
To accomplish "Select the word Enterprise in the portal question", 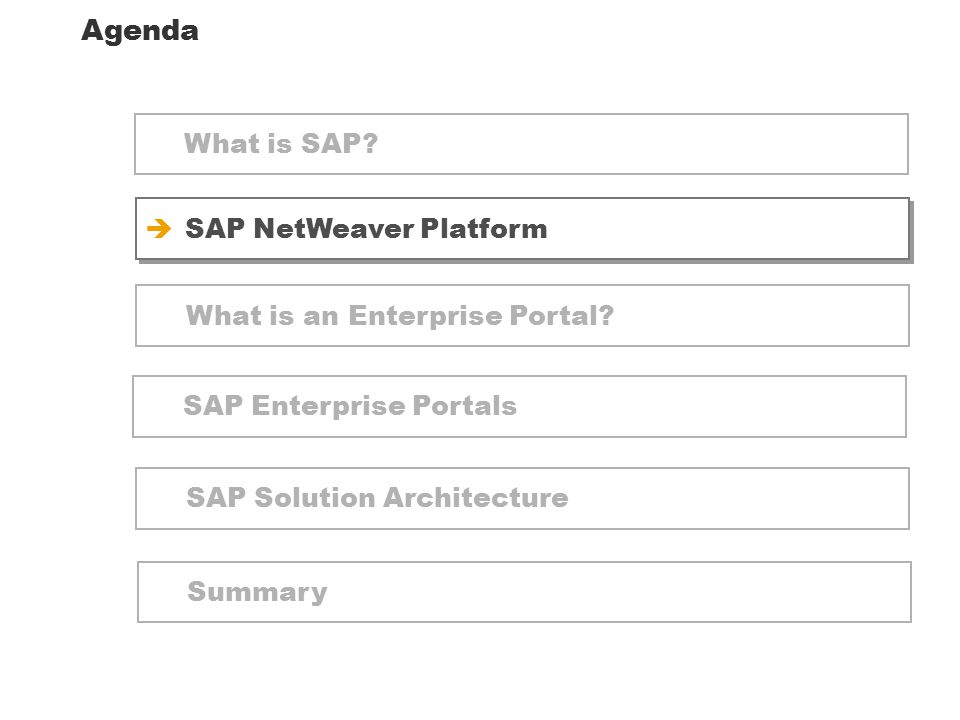I will [x=426, y=317].
